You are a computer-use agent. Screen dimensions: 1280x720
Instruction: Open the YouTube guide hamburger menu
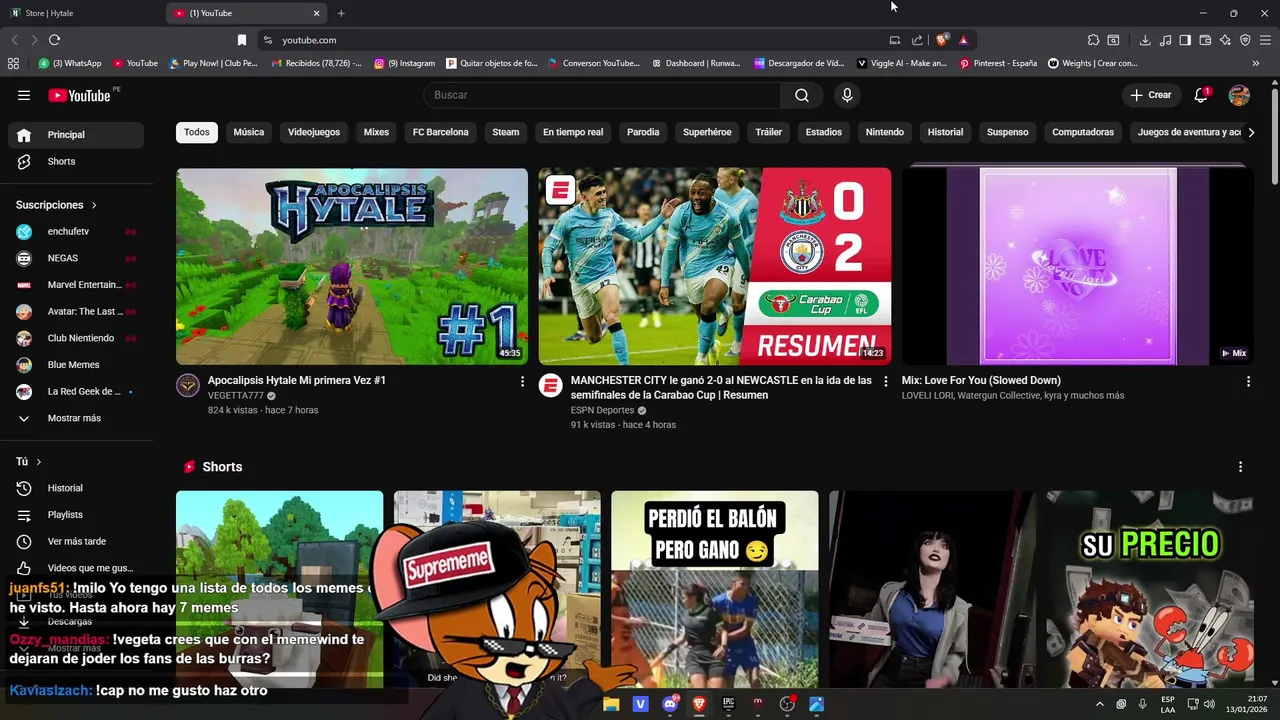point(24,95)
